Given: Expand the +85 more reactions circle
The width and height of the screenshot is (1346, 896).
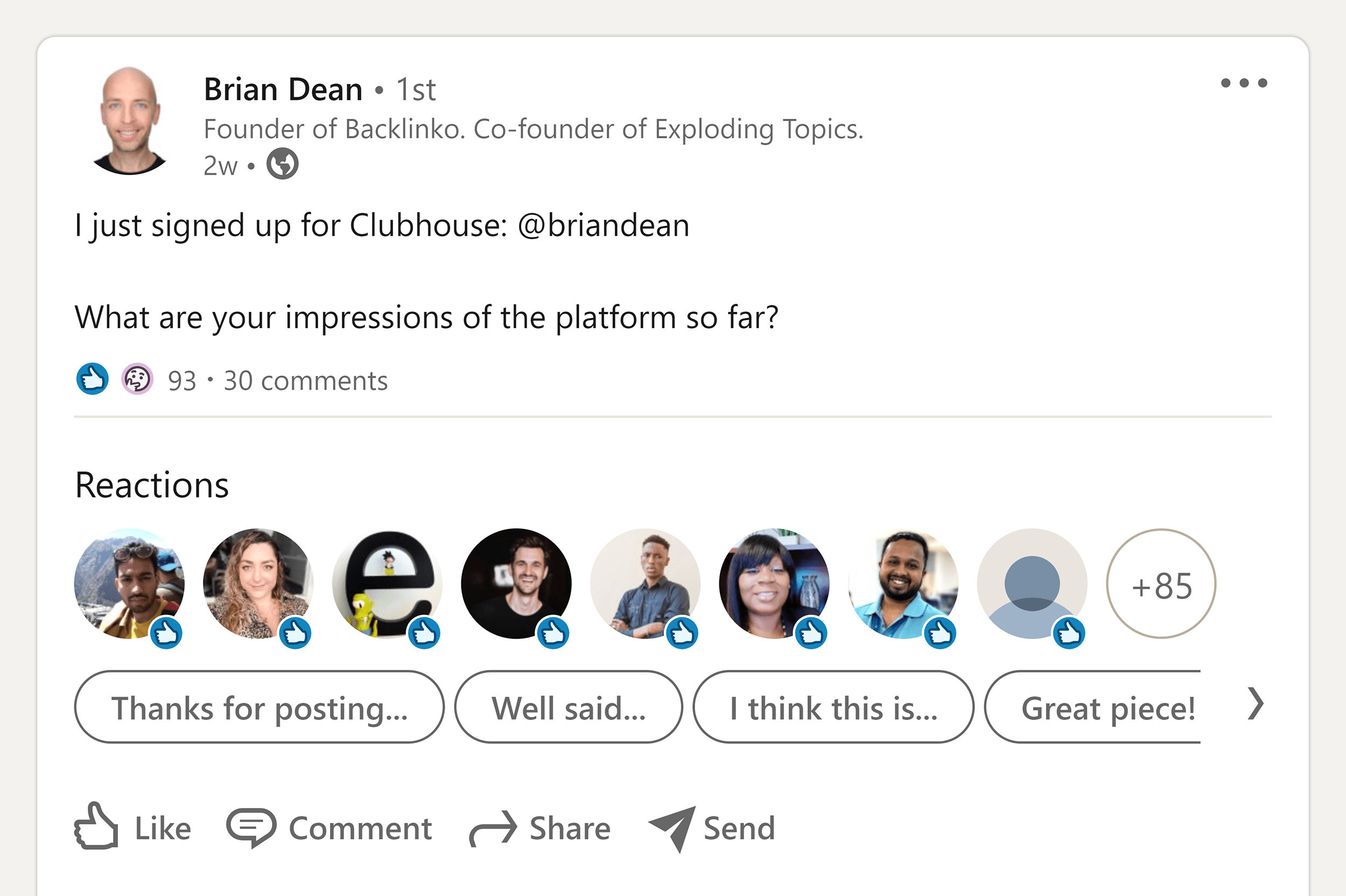Looking at the screenshot, I should tap(1161, 583).
